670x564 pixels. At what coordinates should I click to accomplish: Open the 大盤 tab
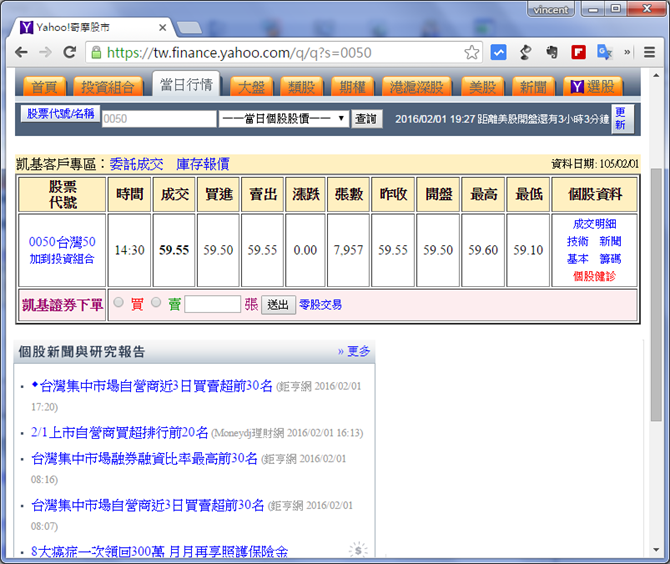tap(251, 87)
